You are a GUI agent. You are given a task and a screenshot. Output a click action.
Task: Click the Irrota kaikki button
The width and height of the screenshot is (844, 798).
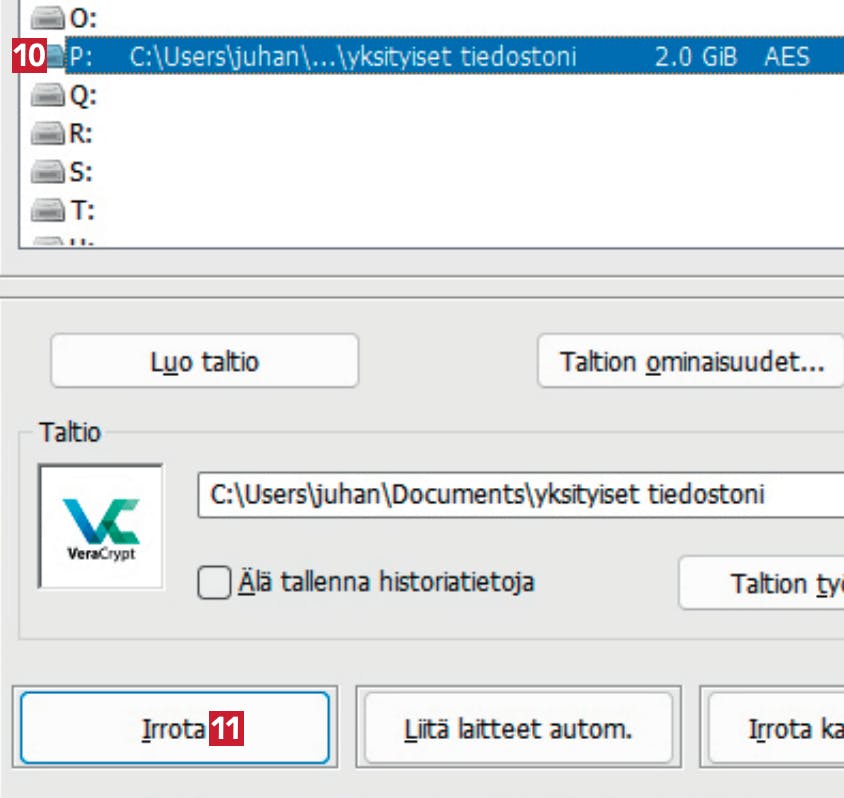[x=776, y=728]
